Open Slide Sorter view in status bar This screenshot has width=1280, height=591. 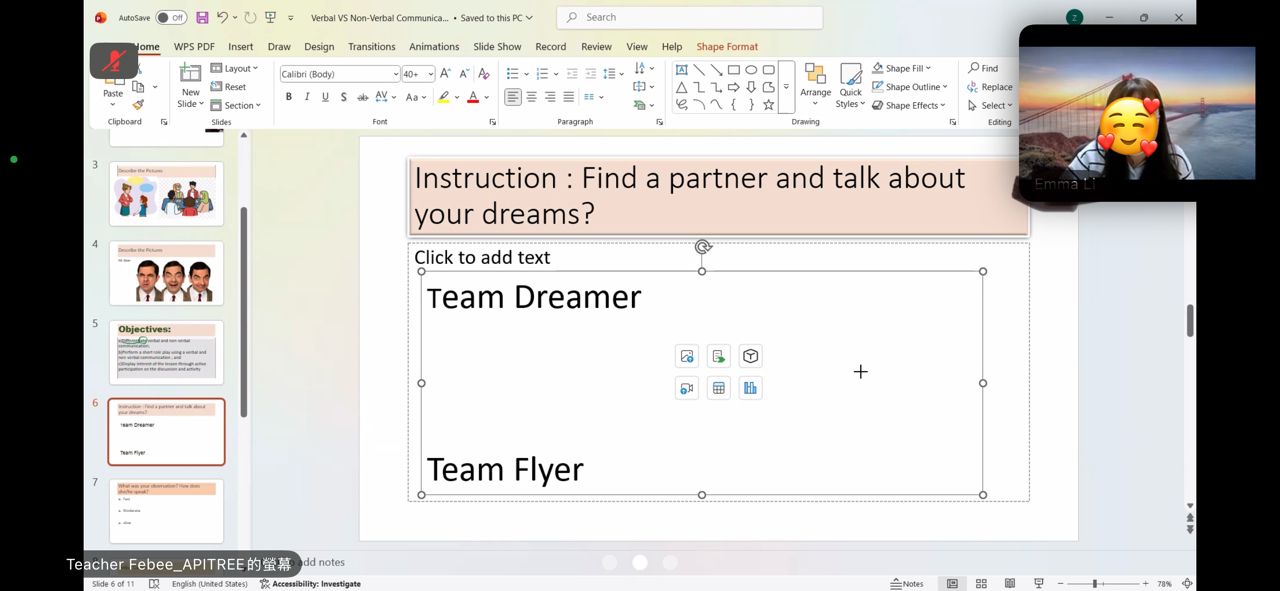coord(981,584)
